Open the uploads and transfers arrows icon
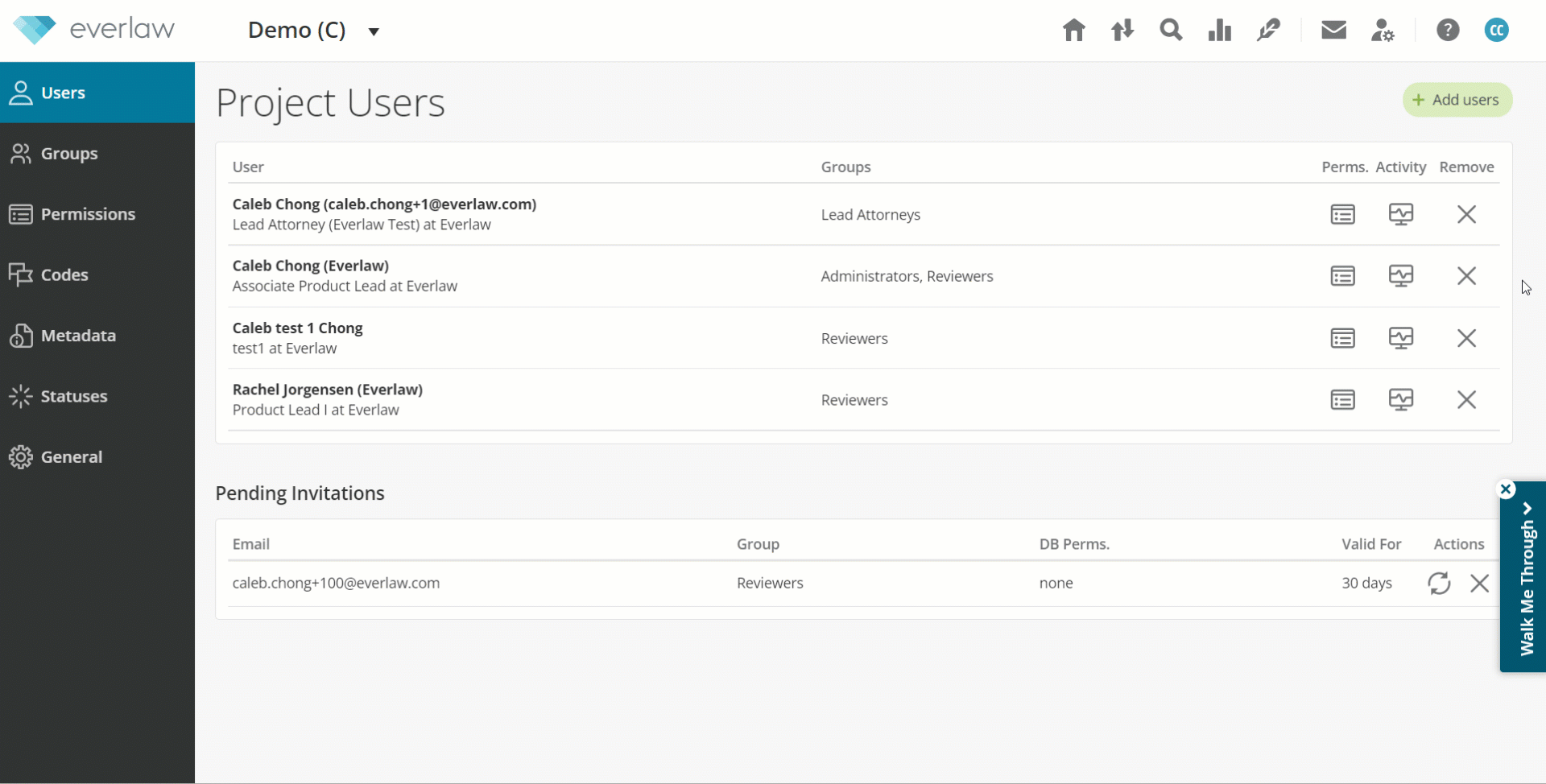1546x784 pixels. tap(1122, 31)
